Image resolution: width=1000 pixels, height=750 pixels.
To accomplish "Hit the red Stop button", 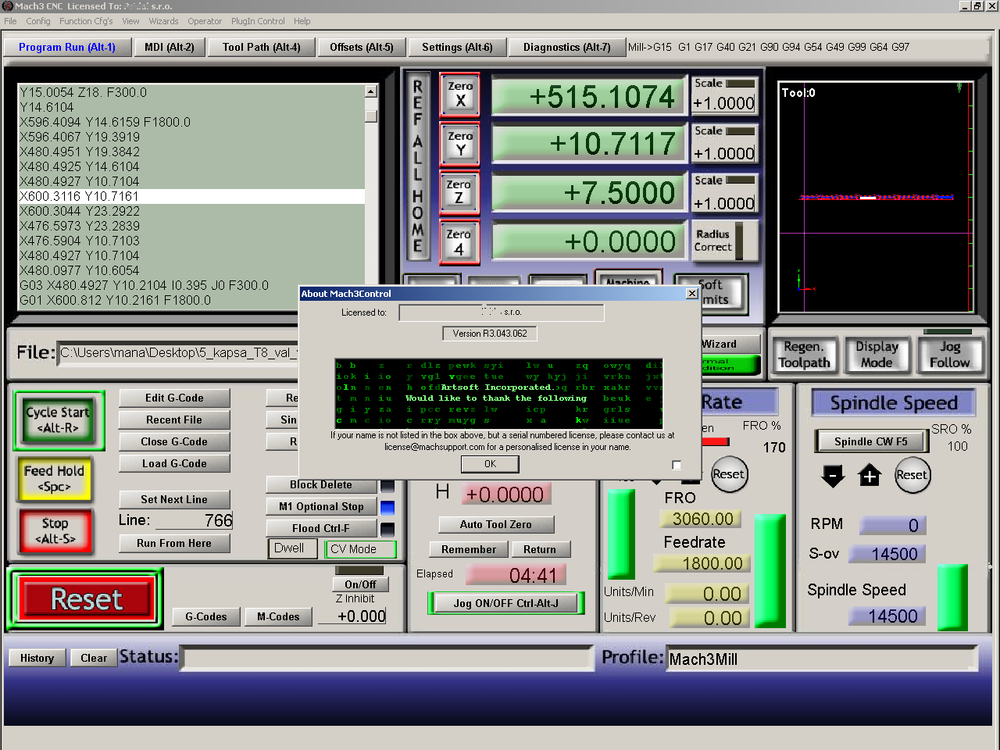I will point(55,531).
